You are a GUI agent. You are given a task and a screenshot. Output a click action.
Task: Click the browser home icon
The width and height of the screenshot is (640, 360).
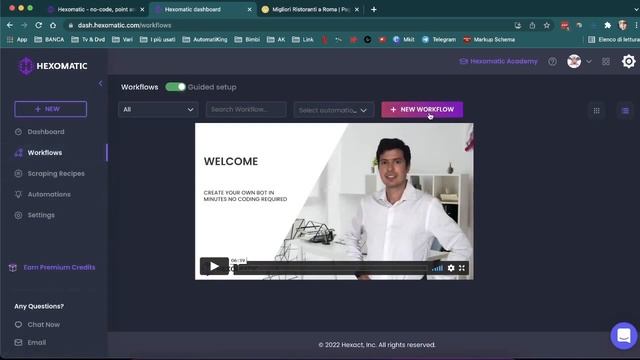tap(53, 25)
